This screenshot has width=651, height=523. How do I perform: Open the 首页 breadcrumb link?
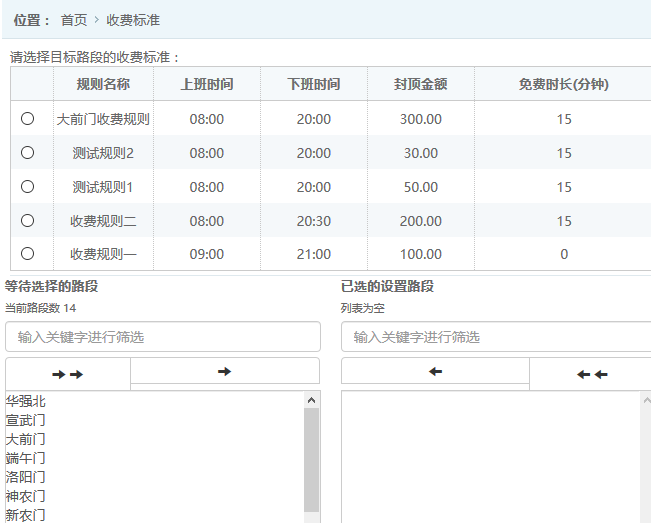tap(74, 20)
